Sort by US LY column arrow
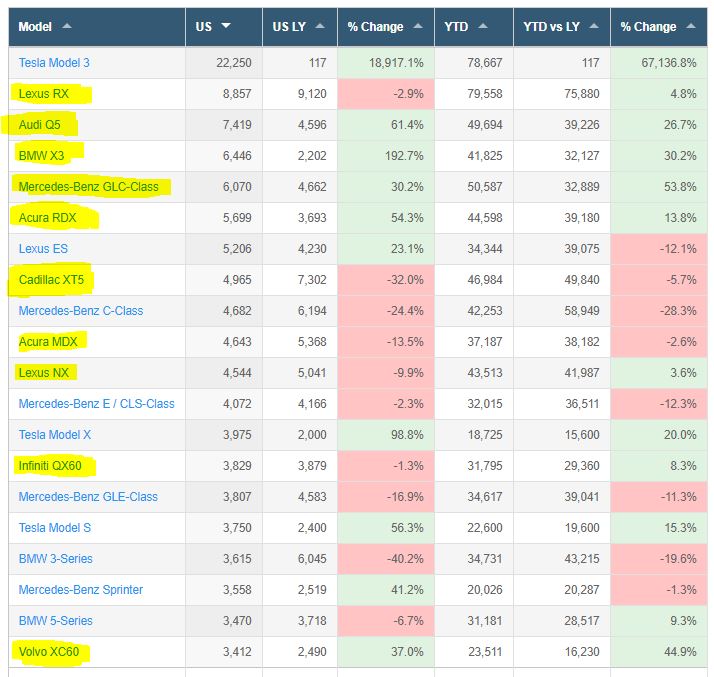Viewport: 714px width, 677px height. pyautogui.click(x=320, y=26)
